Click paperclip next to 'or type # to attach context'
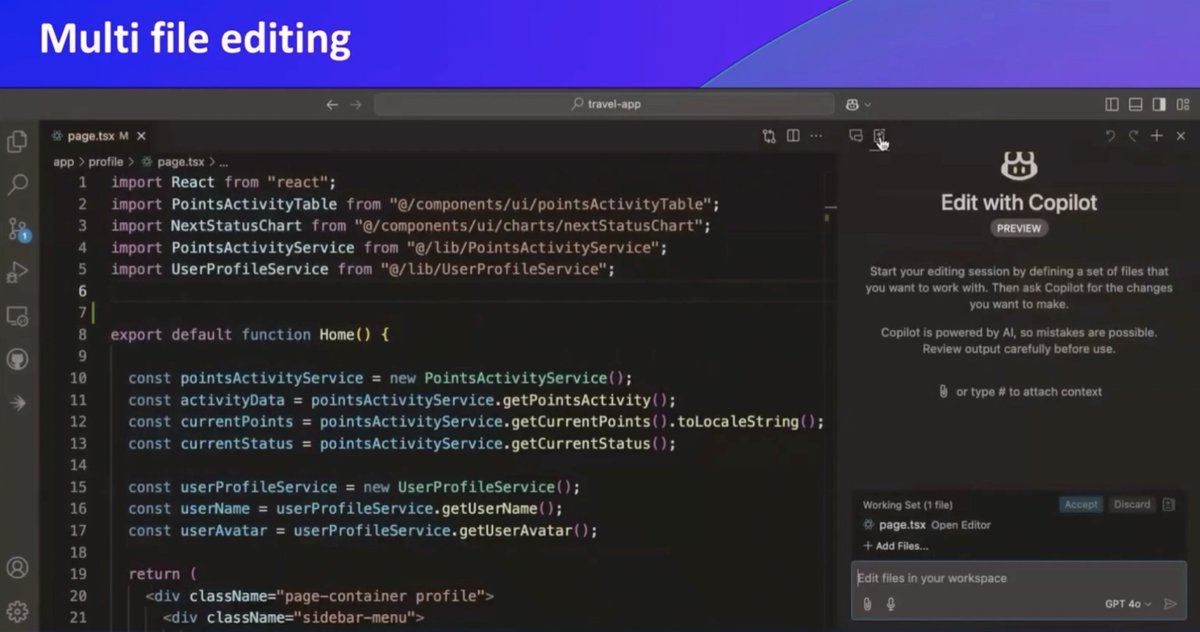 tap(943, 391)
